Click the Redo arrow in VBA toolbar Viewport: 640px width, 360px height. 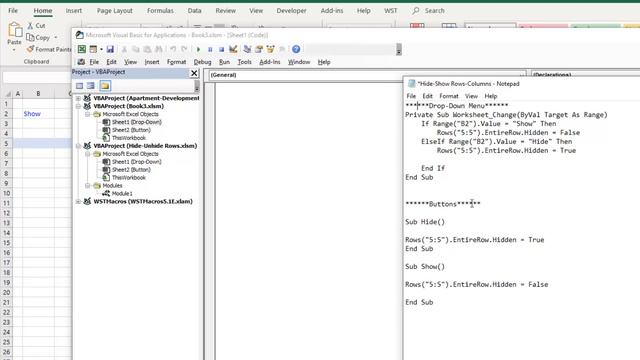184,49
